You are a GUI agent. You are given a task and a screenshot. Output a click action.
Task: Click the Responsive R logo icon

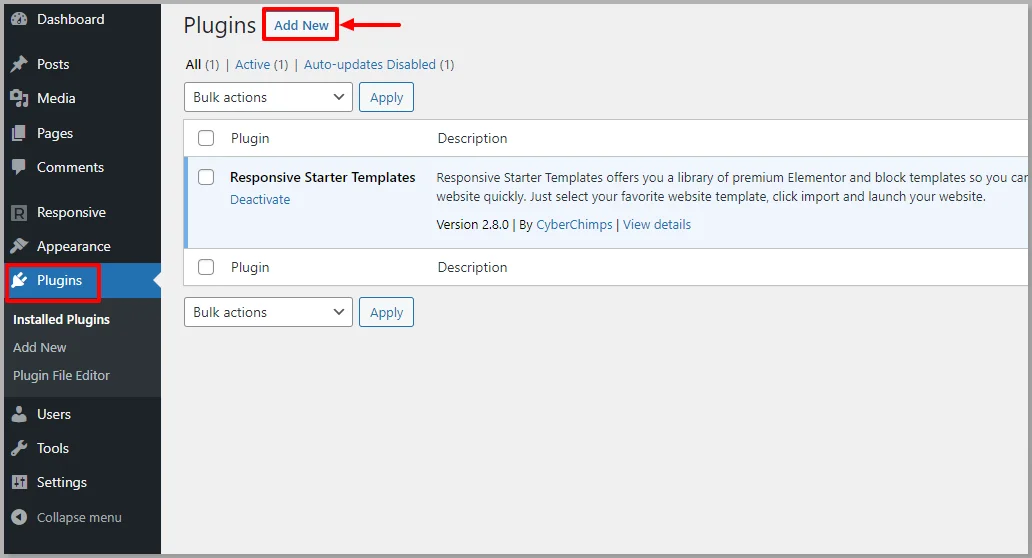tap(19, 213)
